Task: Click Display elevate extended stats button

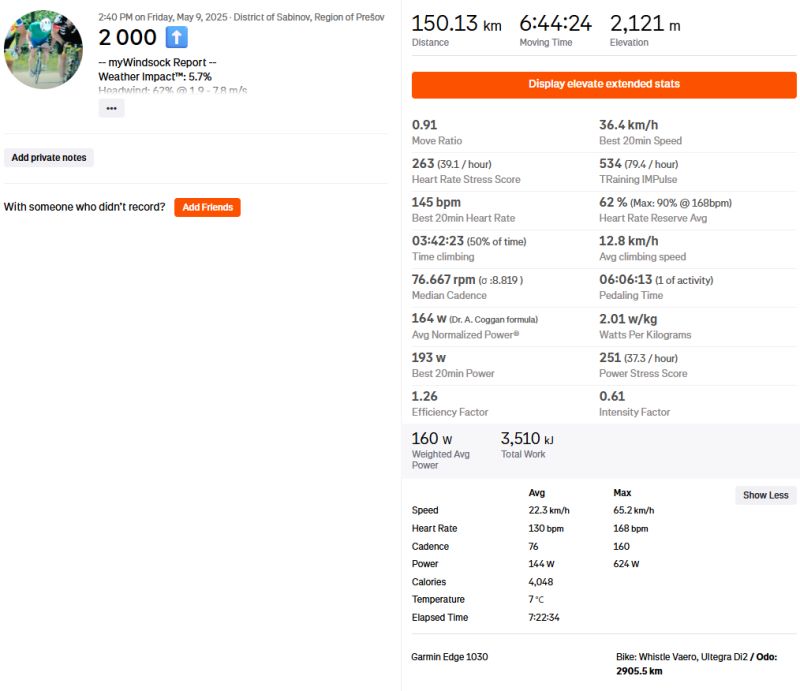Action: point(604,84)
